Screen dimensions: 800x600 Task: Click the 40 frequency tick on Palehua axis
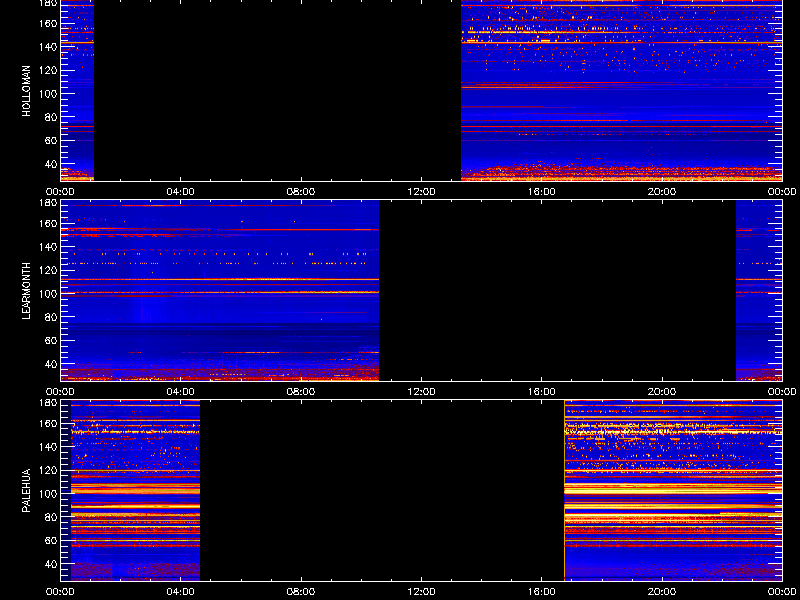pos(51,564)
